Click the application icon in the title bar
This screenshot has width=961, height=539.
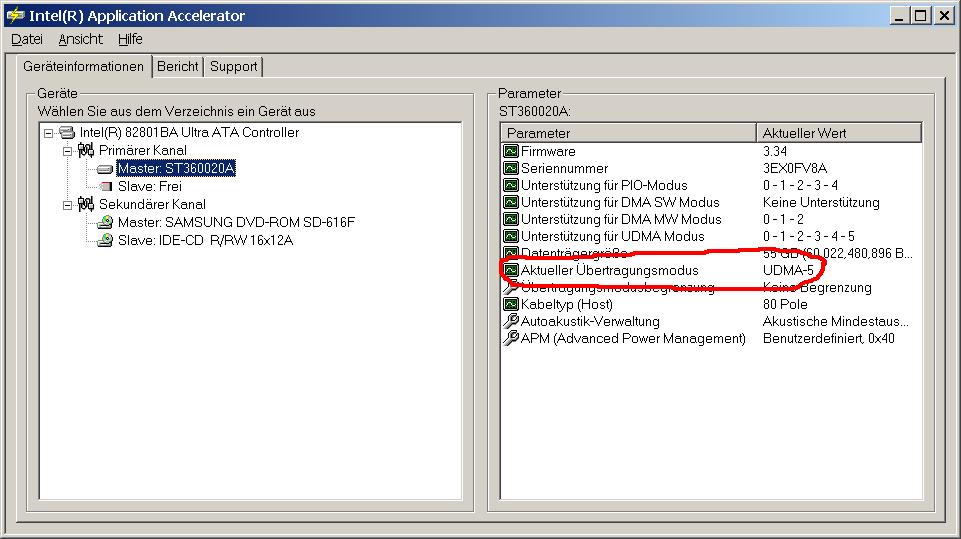click(x=15, y=15)
